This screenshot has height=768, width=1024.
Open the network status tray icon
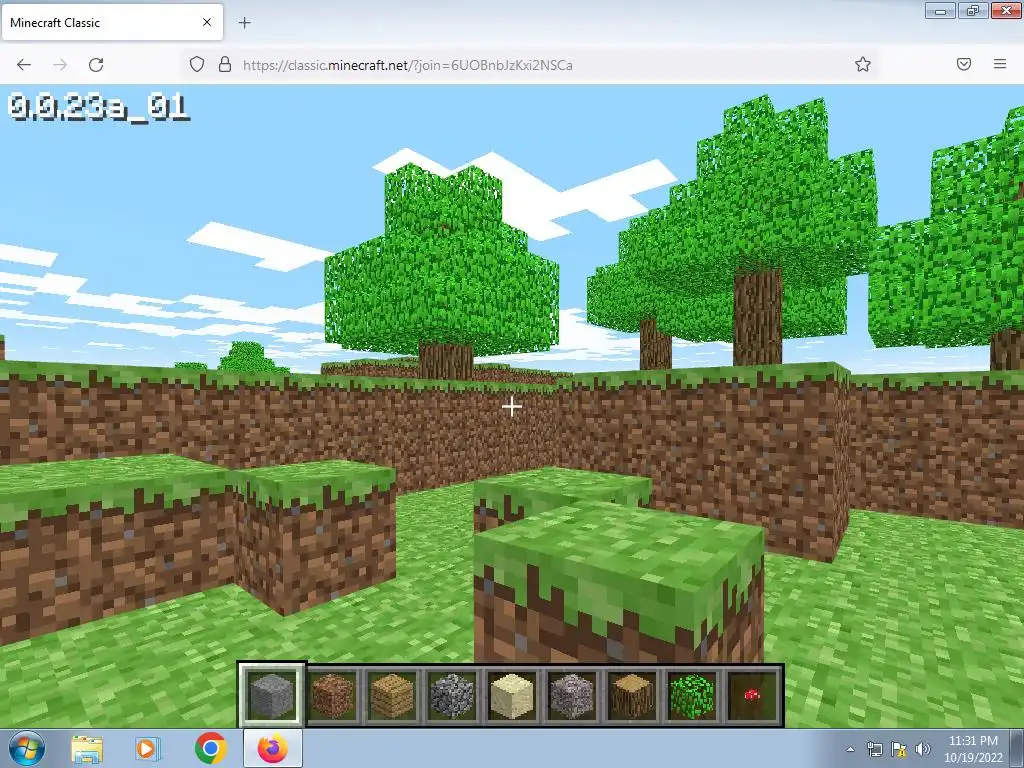coord(874,749)
